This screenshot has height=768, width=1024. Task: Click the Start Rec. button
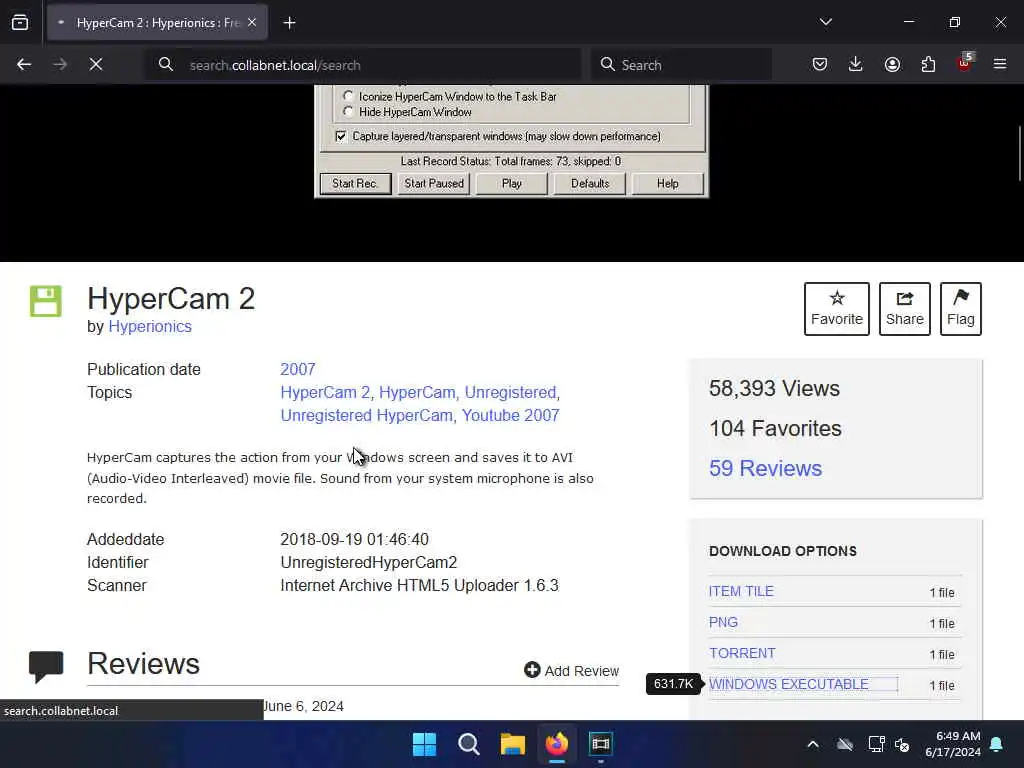tap(355, 184)
